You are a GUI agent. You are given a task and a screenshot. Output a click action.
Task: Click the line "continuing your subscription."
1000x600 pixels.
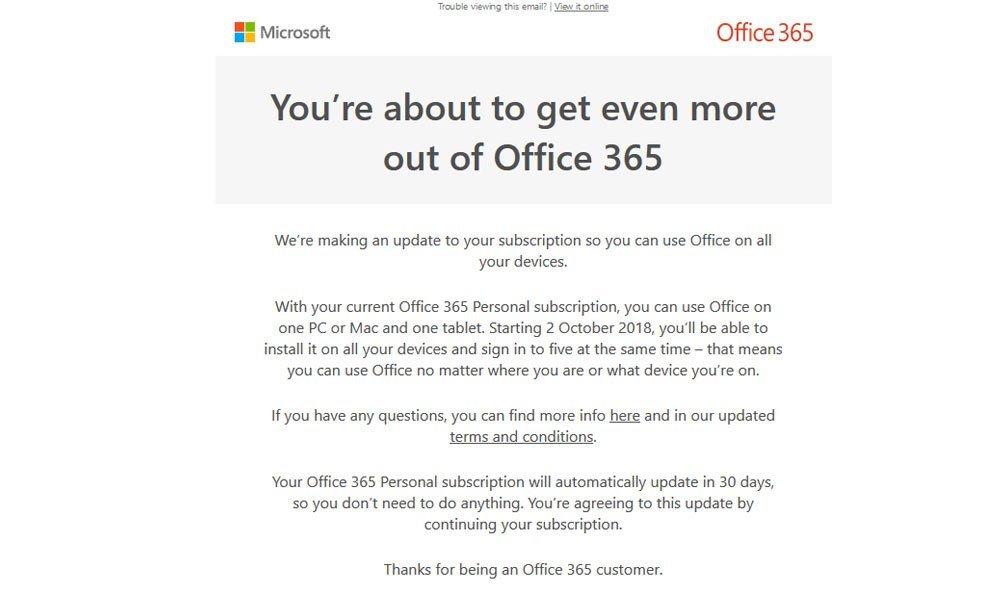[x=523, y=524]
